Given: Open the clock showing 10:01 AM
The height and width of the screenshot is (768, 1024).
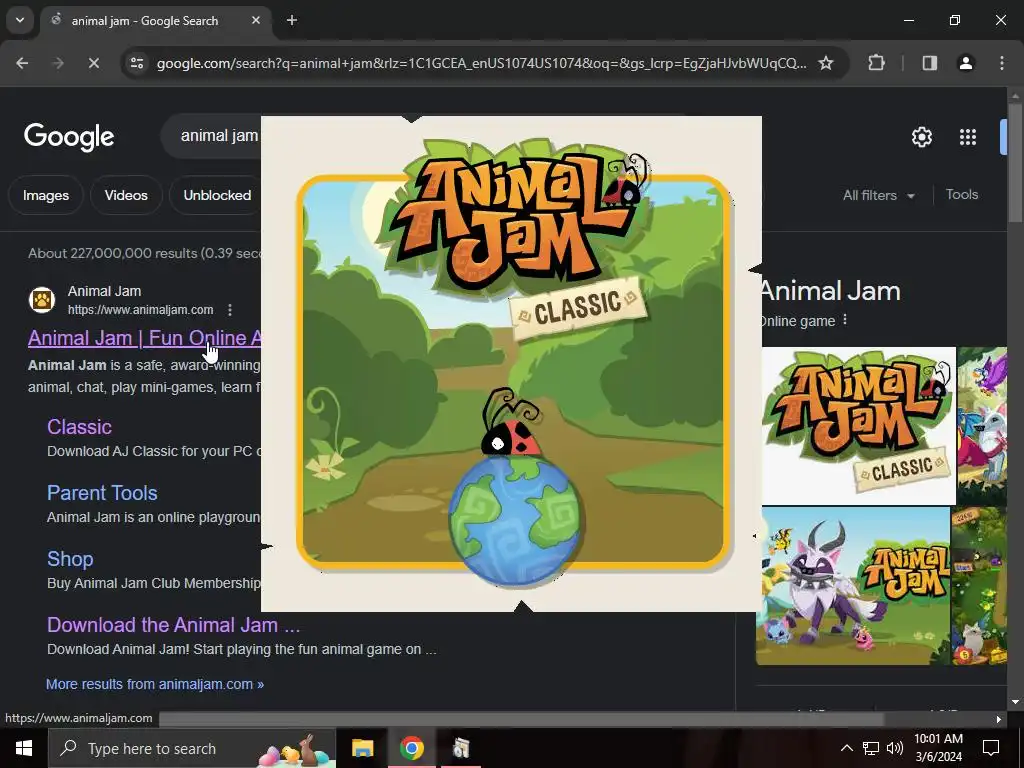Looking at the screenshot, I should 938,748.
